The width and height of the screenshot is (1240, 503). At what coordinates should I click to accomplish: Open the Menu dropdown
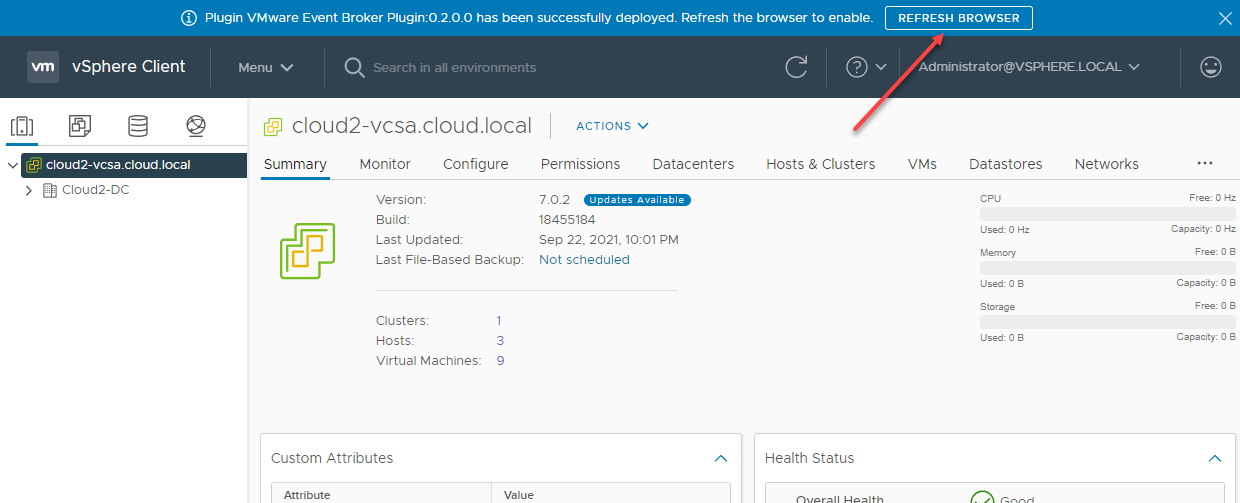coord(266,67)
